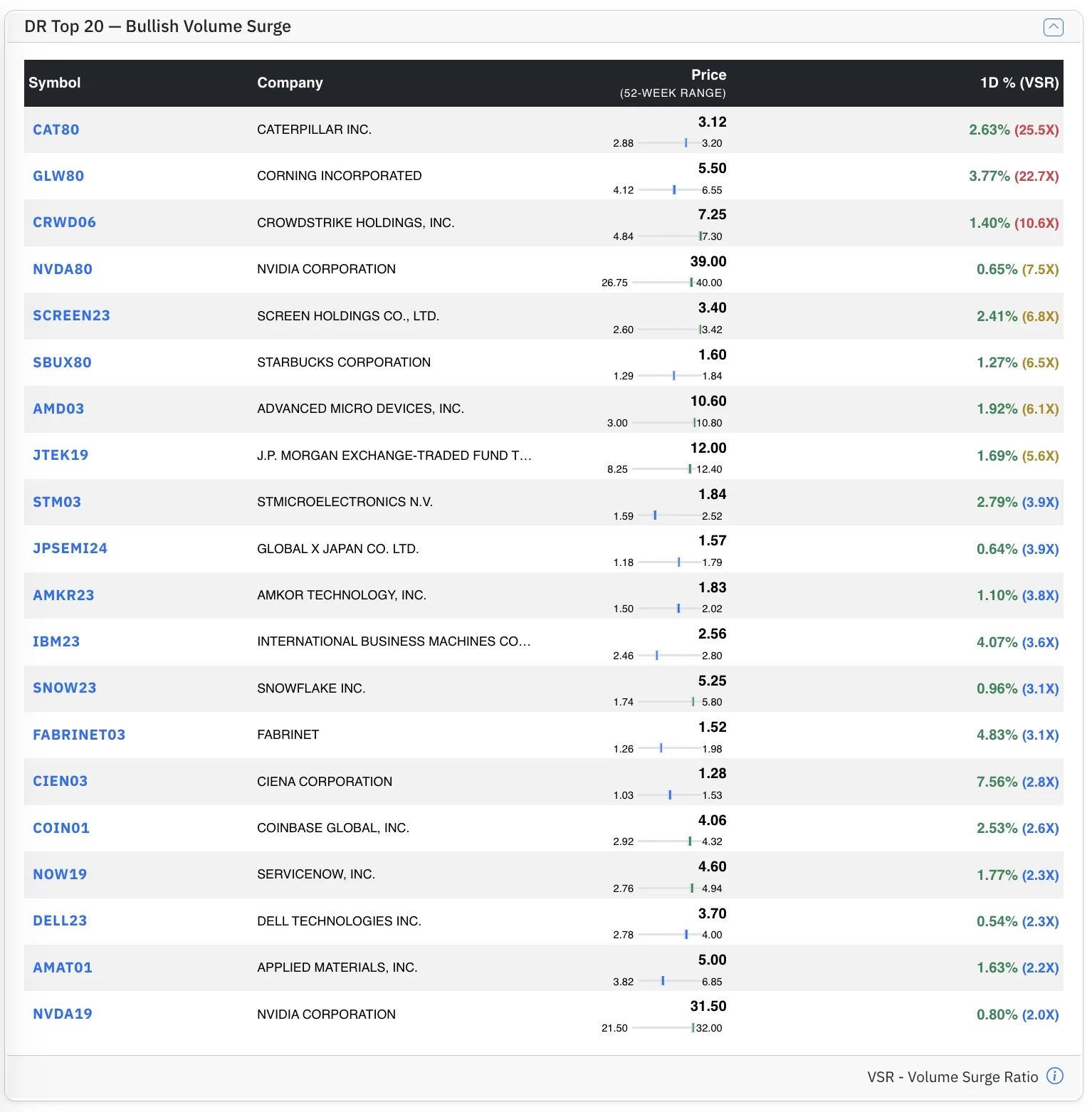Select CROWDSTRIKE HOLDINGS, INC. company name

pyautogui.click(x=356, y=223)
